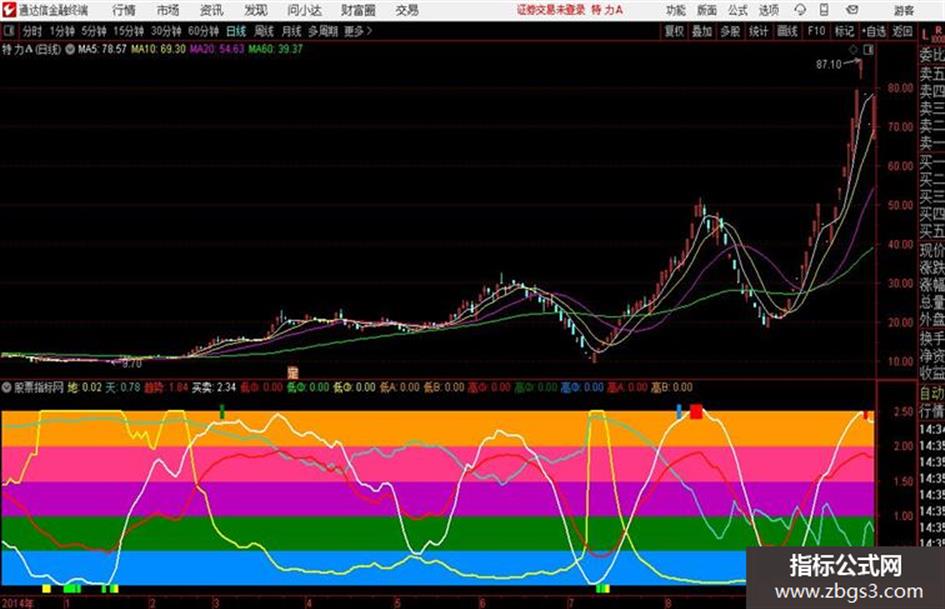Toggle the side panel icon at chart top-right
Image resolution: width=945 pixels, height=609 pixels.
[868, 50]
